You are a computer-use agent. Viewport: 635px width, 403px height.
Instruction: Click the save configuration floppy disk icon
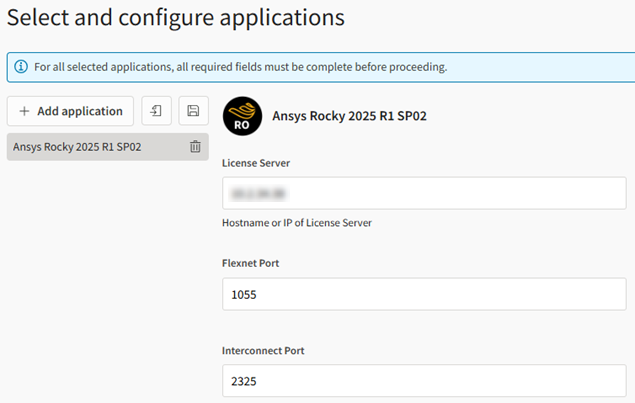(x=194, y=111)
